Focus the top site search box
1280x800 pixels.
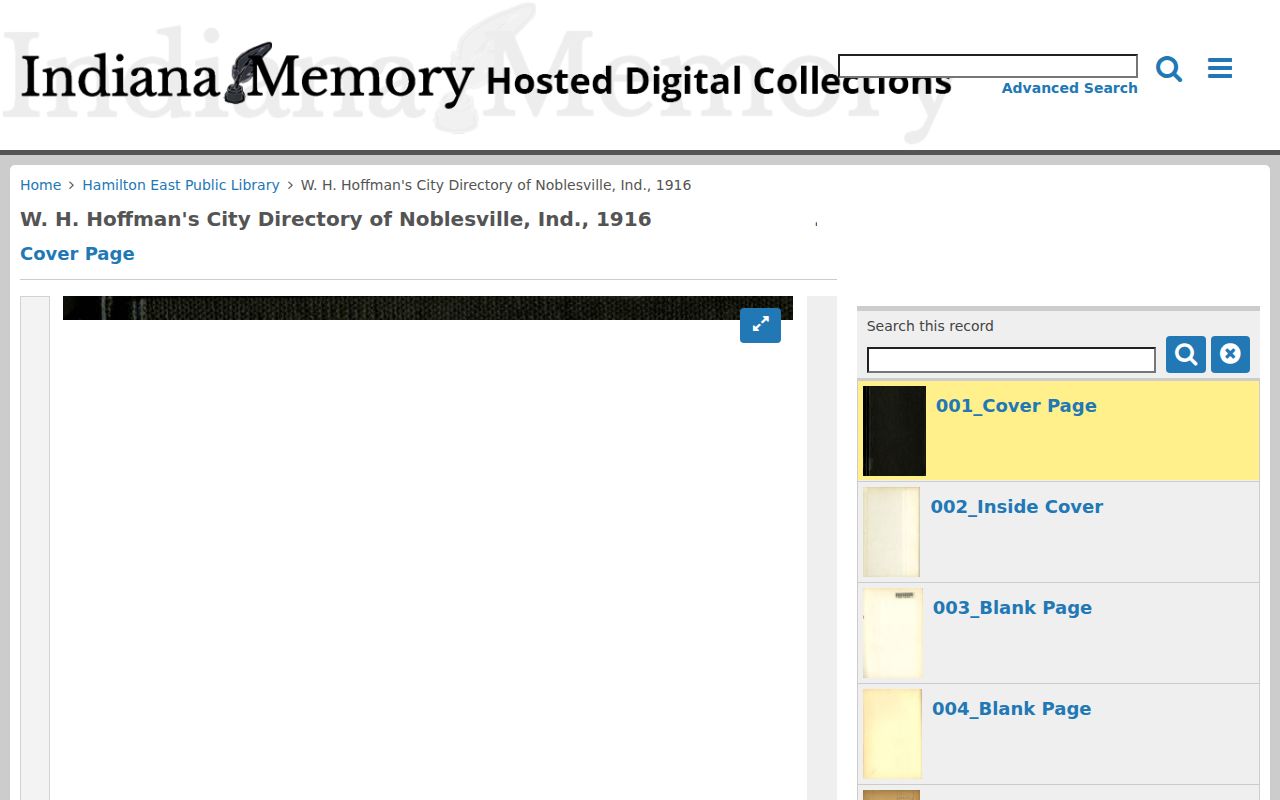[988, 66]
